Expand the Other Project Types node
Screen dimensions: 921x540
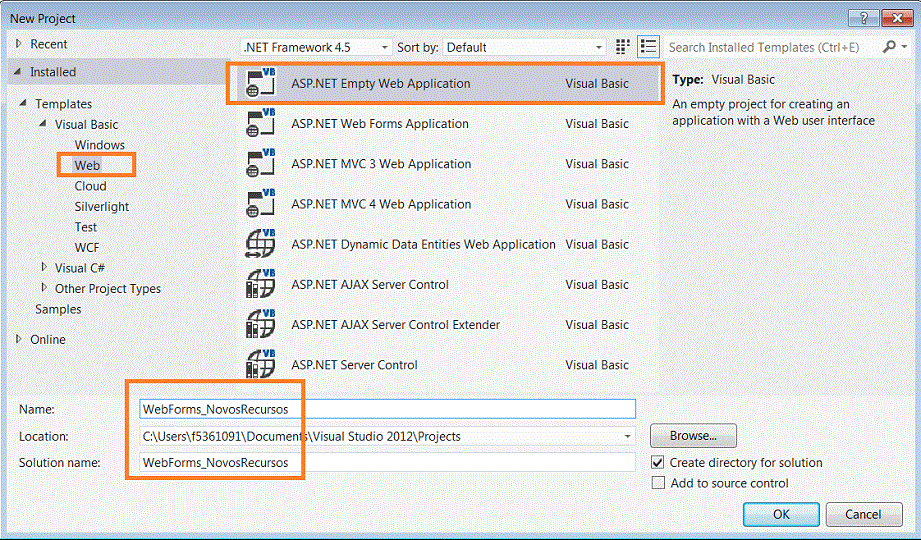pos(44,288)
